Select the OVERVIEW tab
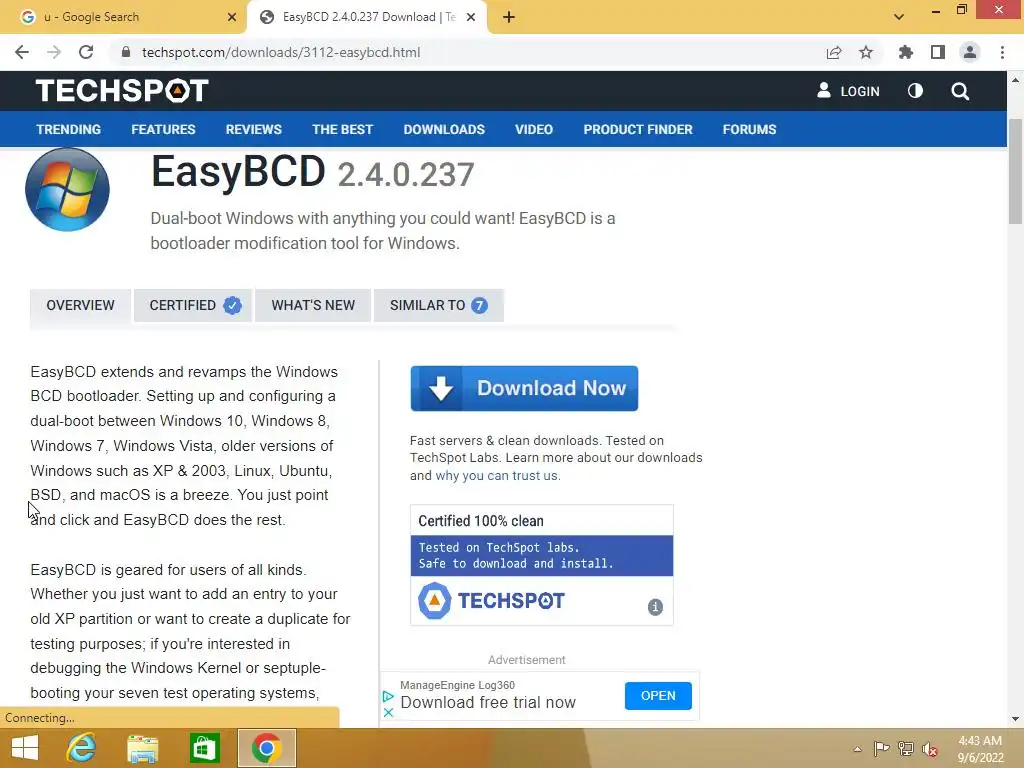Screen dimensions: 1024x768 tap(80, 305)
